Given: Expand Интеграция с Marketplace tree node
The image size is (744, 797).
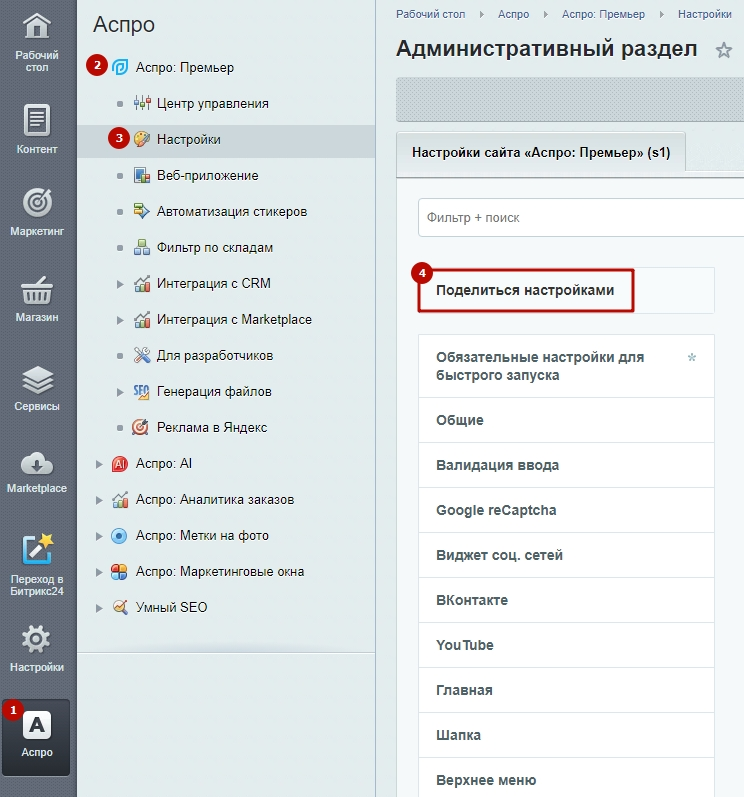Looking at the screenshot, I should pyautogui.click(x=120, y=320).
